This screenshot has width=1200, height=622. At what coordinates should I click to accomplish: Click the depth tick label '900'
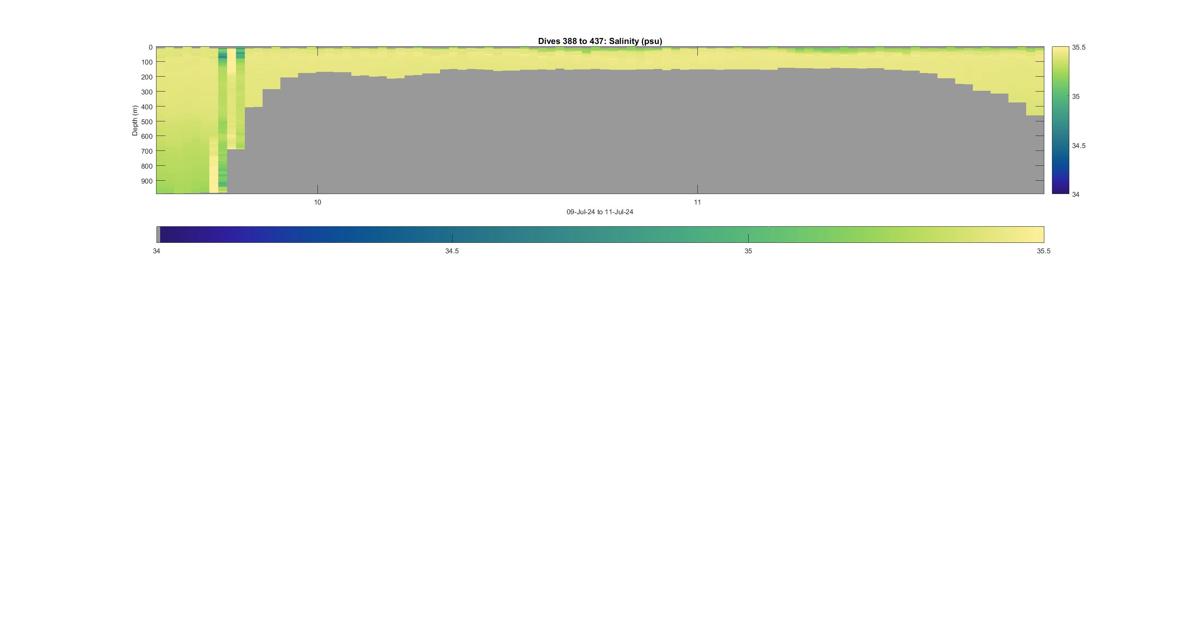pyautogui.click(x=146, y=181)
